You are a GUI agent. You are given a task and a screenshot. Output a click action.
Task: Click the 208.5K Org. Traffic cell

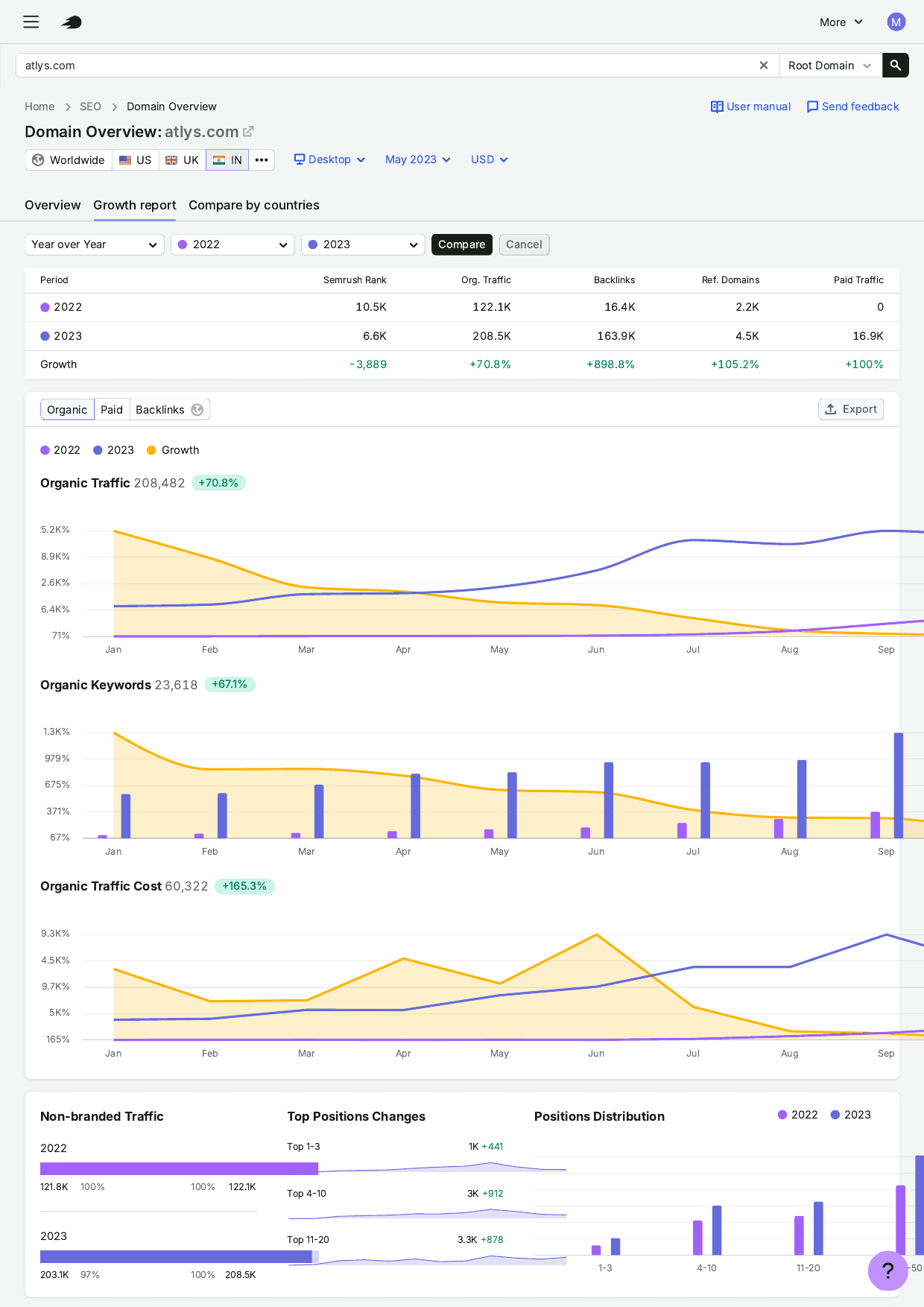pyautogui.click(x=492, y=336)
